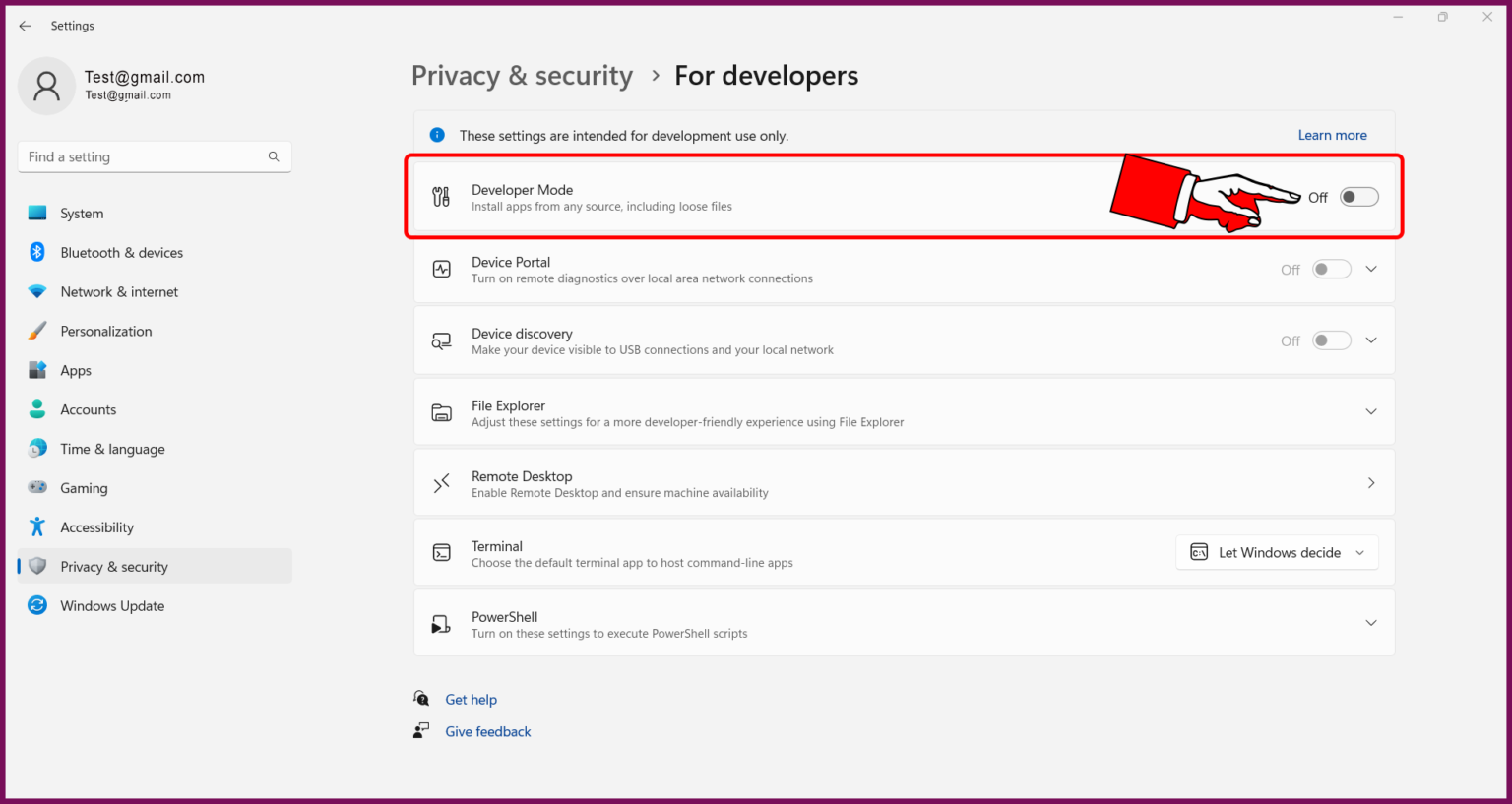Select the Personalization brush icon
This screenshot has width=1512, height=804.
(36, 331)
